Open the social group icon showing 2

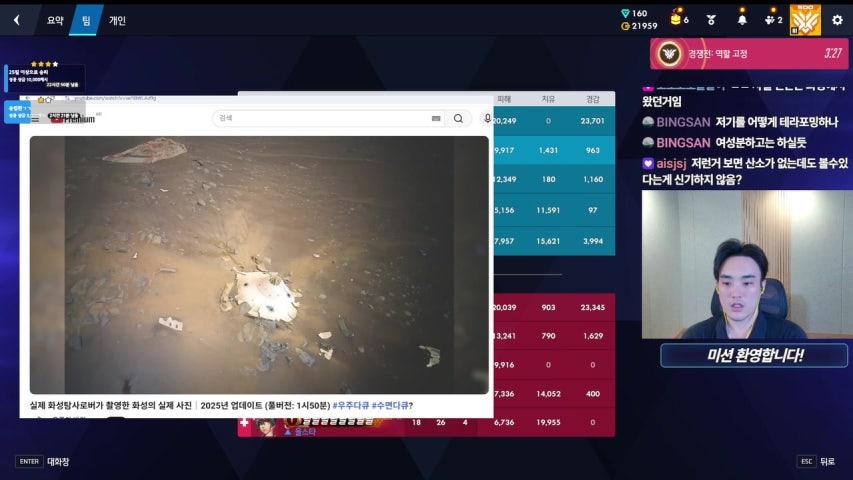click(773, 20)
